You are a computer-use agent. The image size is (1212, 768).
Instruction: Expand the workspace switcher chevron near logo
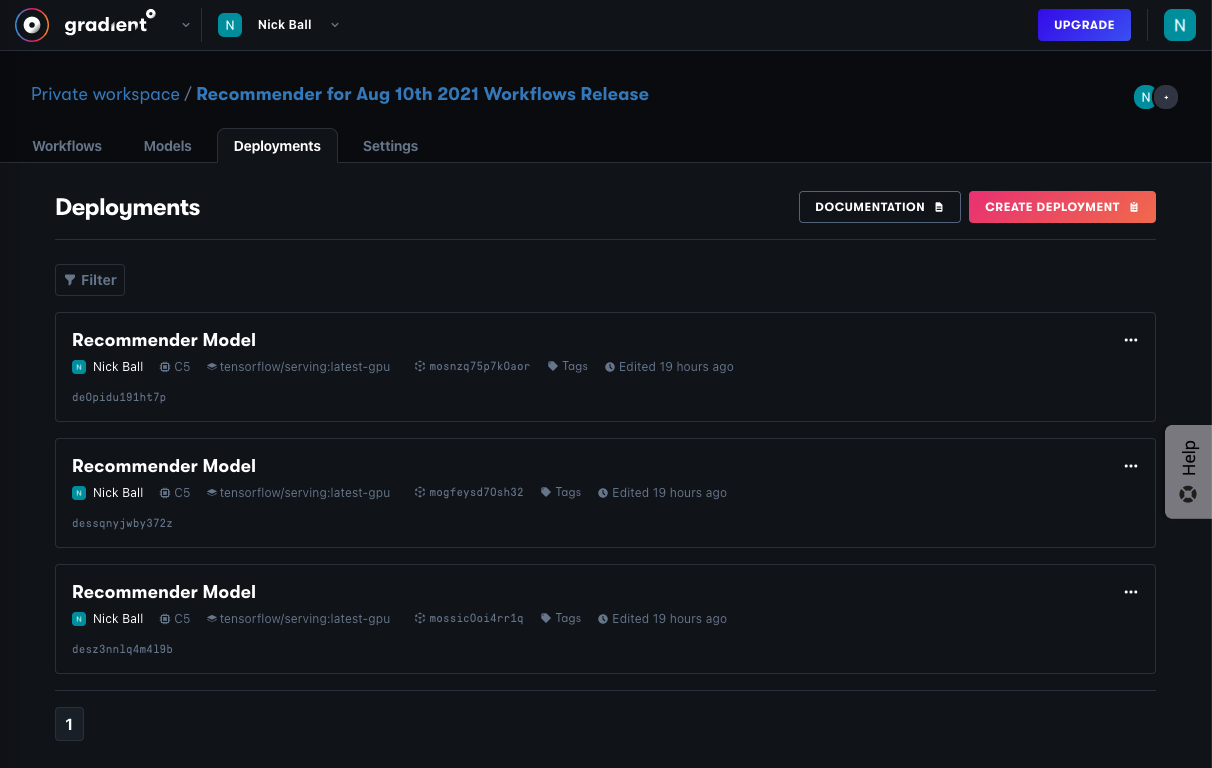pyautogui.click(x=185, y=25)
